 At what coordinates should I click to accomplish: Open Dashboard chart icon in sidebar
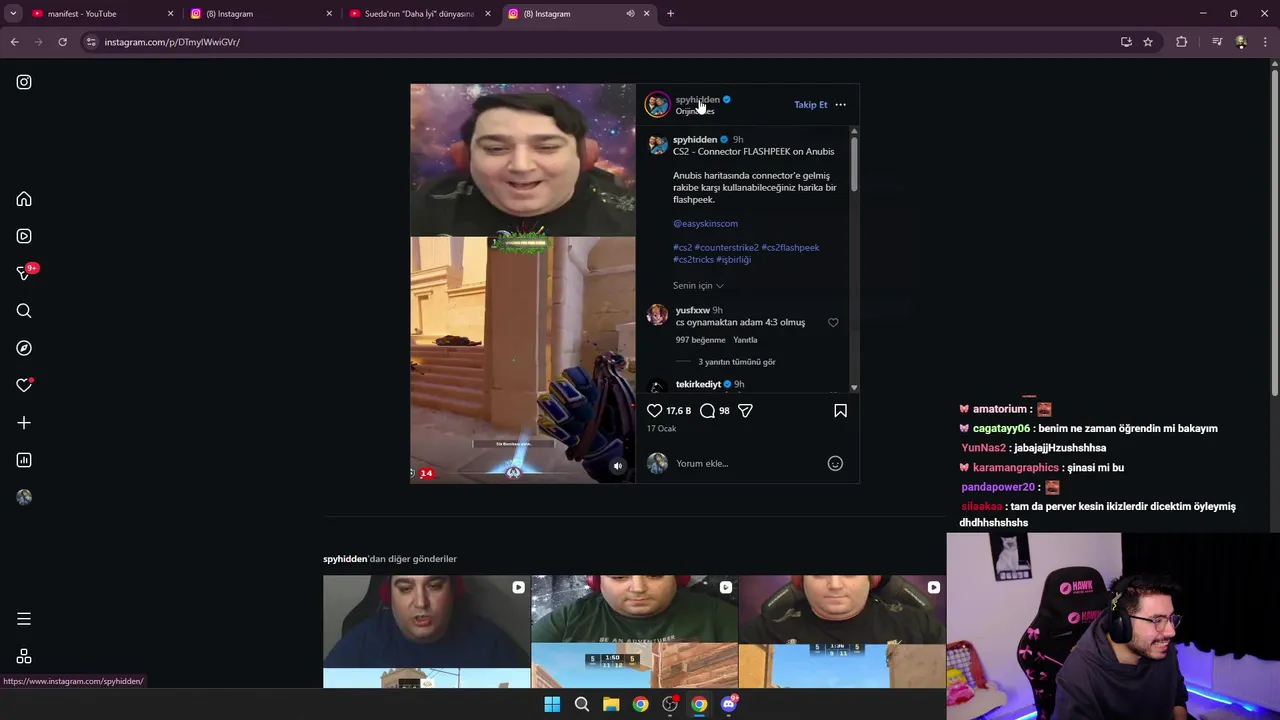point(24,460)
